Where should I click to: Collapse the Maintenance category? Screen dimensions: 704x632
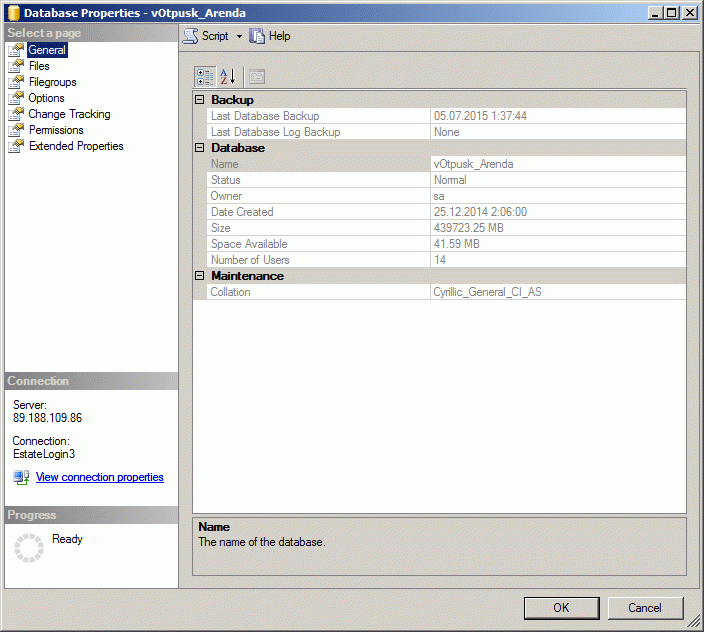coord(200,276)
